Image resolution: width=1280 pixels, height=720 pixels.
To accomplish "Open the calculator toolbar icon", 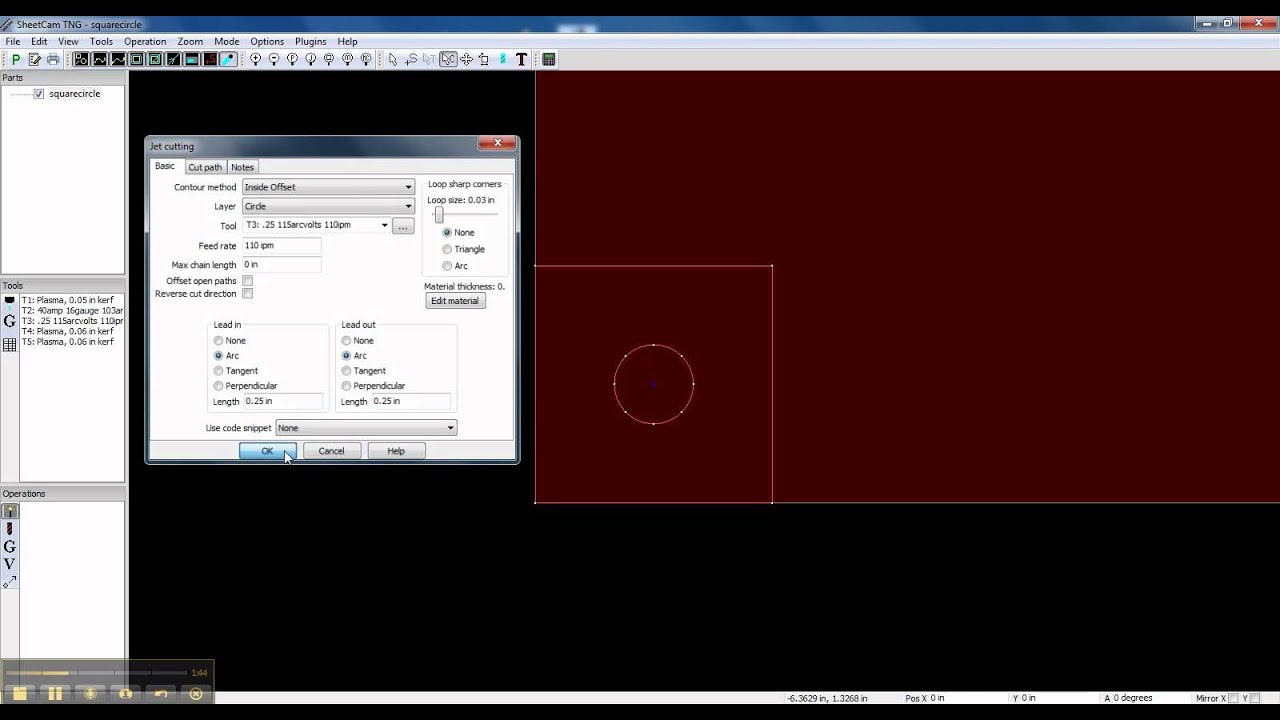I will point(548,59).
